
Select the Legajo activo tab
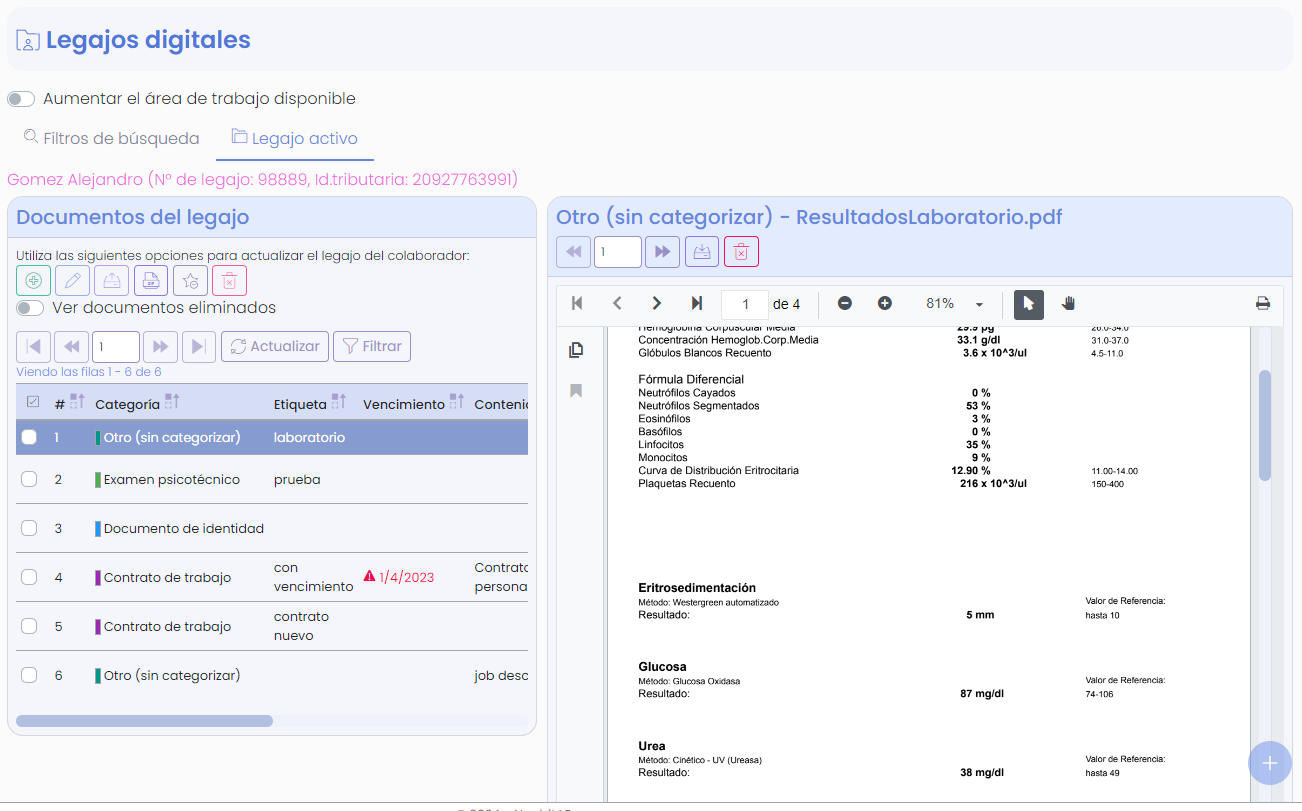(x=294, y=139)
